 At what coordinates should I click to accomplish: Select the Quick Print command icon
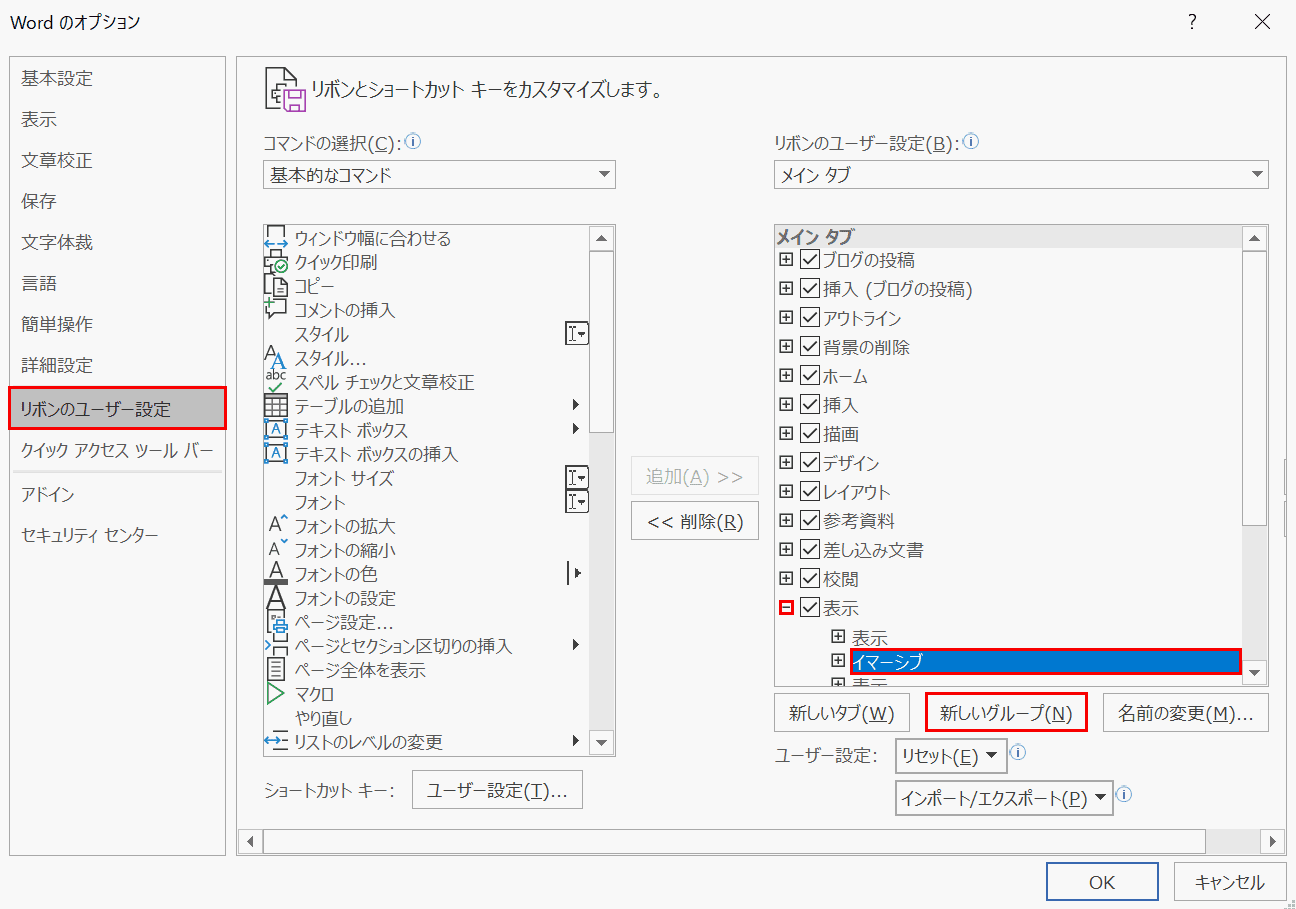click(275, 262)
